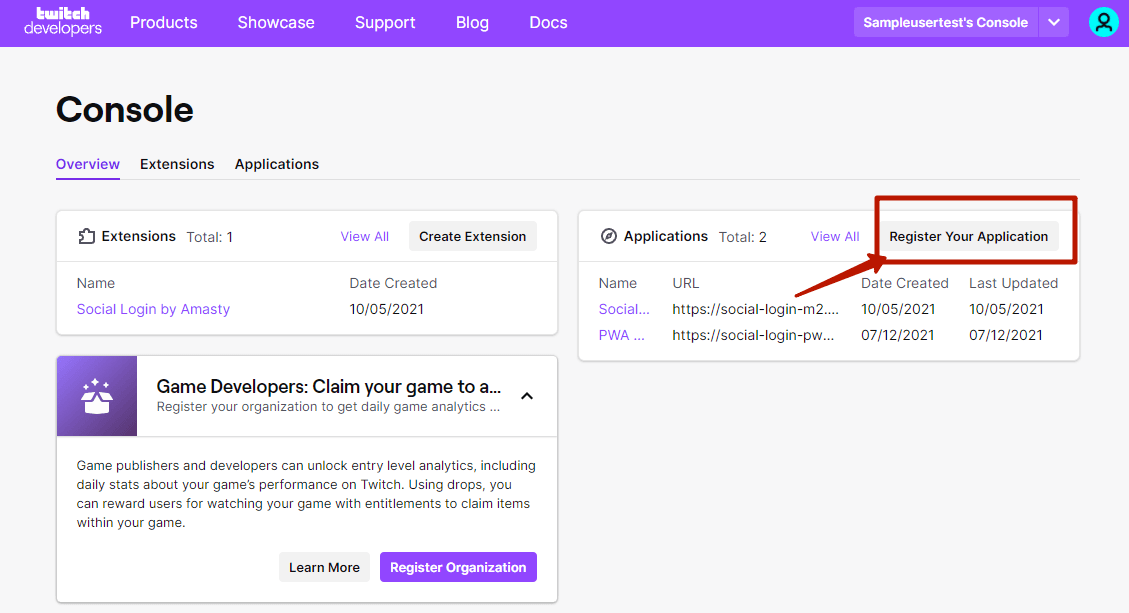
Task: Switch to the Applications tab
Action: pyautogui.click(x=276, y=164)
